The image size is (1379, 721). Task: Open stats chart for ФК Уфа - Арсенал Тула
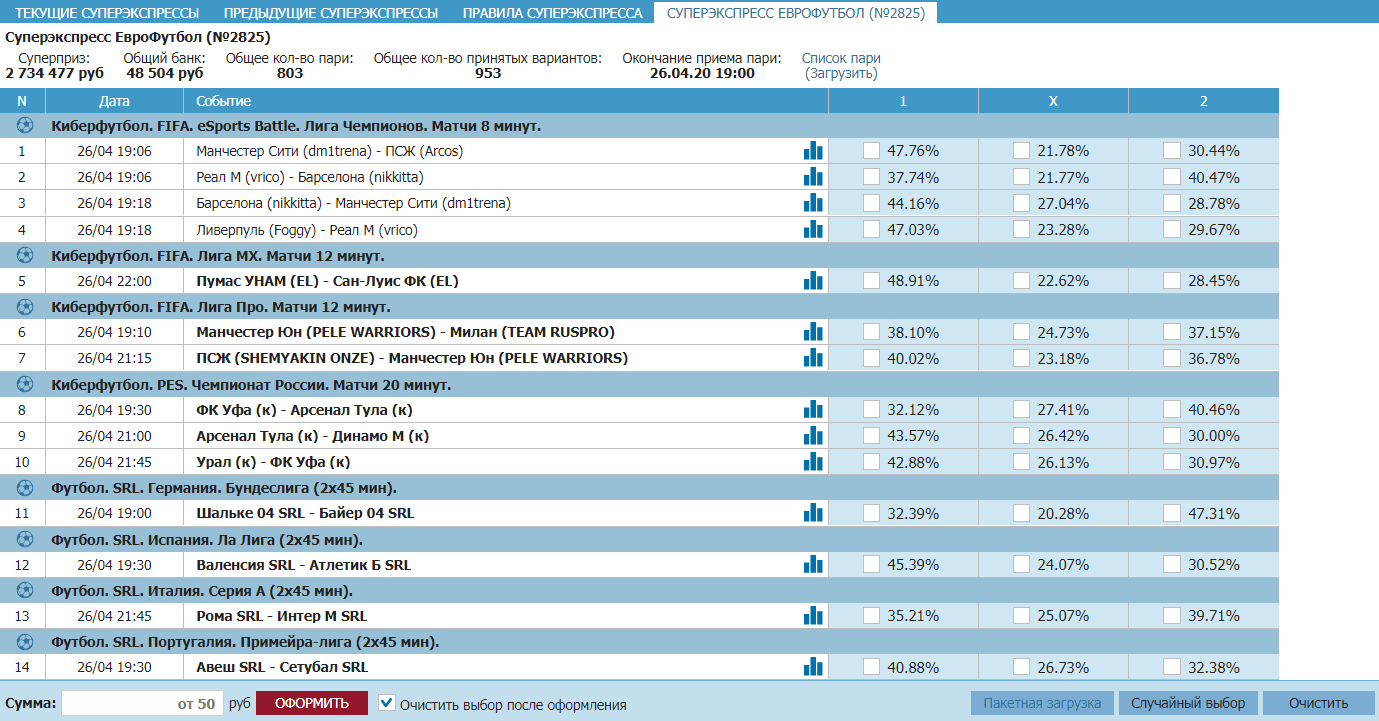(x=813, y=410)
